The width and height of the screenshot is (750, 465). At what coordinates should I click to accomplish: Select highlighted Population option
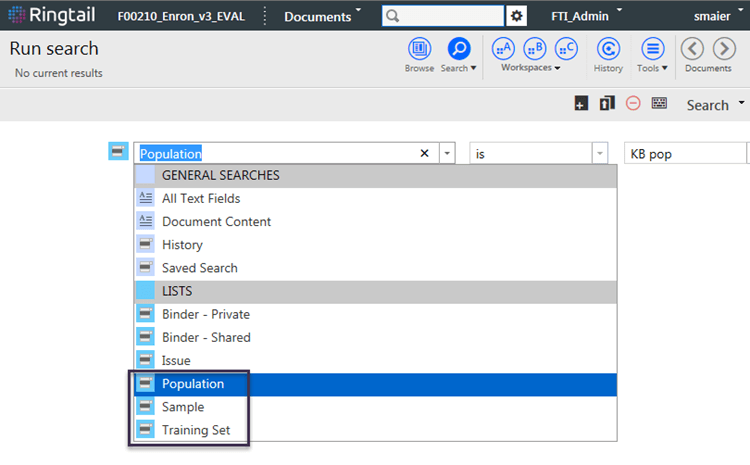click(375, 384)
